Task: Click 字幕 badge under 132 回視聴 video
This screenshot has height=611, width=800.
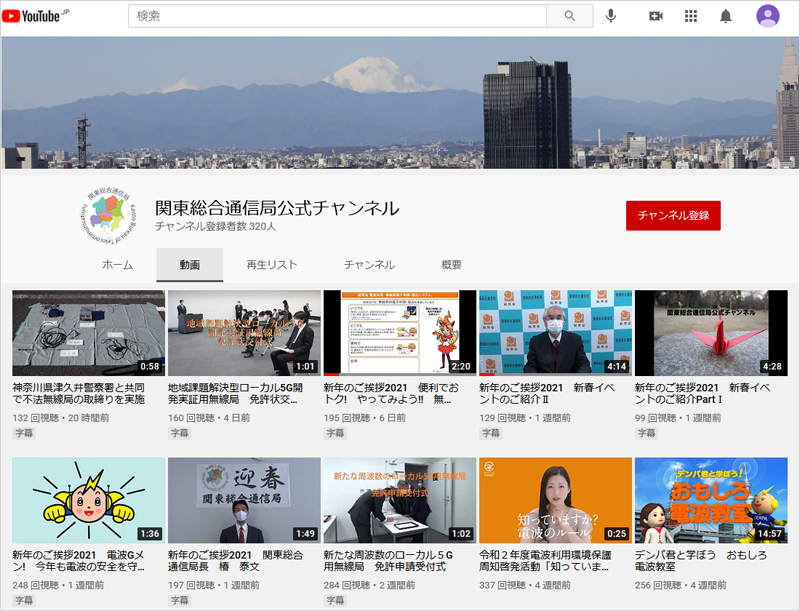Action: pyautogui.click(x=23, y=433)
